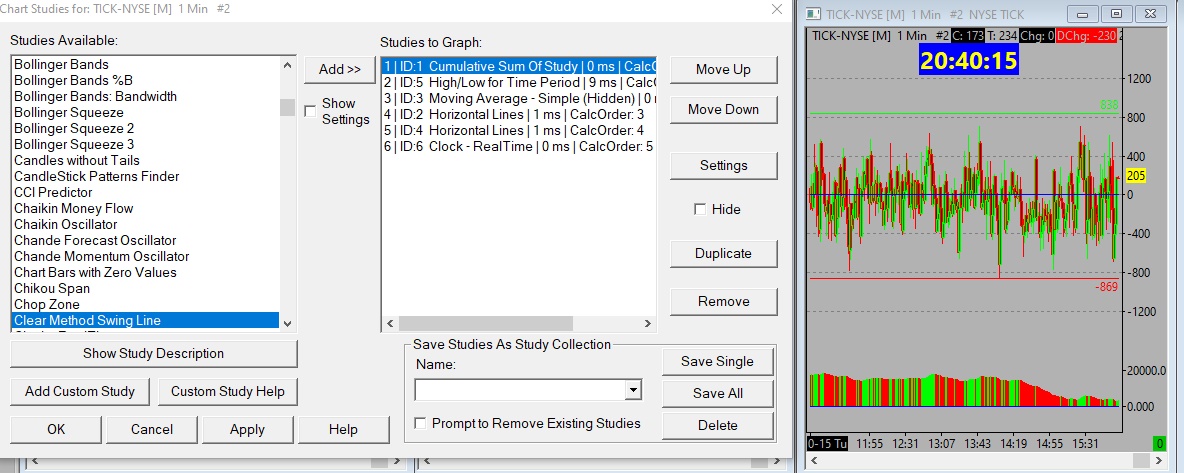Image resolution: width=1184 pixels, height=473 pixels.
Task: Close the TICK-NYSE chart window
Action: pyautogui.click(x=1151, y=14)
